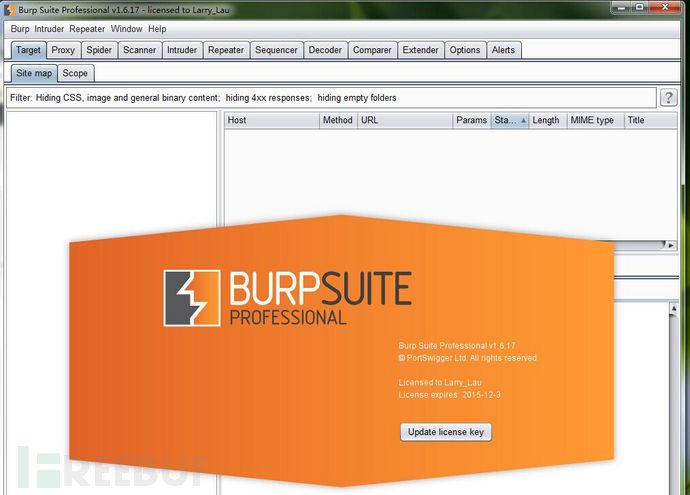The height and width of the screenshot is (495, 690).
Task: Click the Burp icon in title bar
Action: click(x=9, y=9)
